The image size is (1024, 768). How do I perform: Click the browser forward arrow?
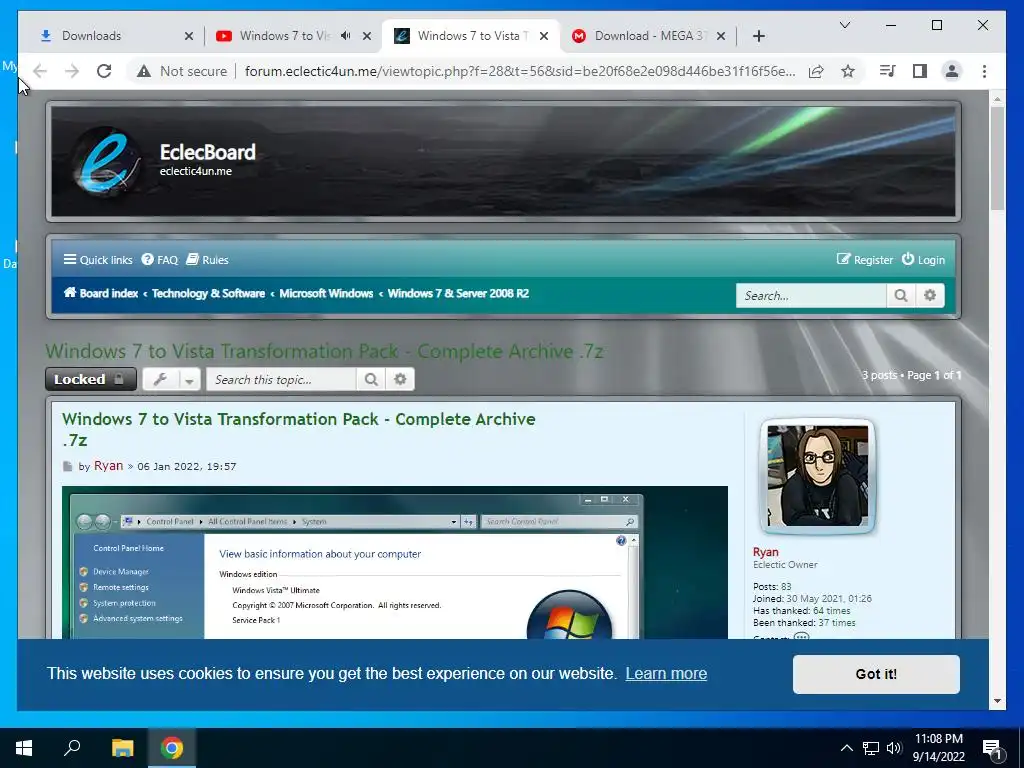(72, 71)
